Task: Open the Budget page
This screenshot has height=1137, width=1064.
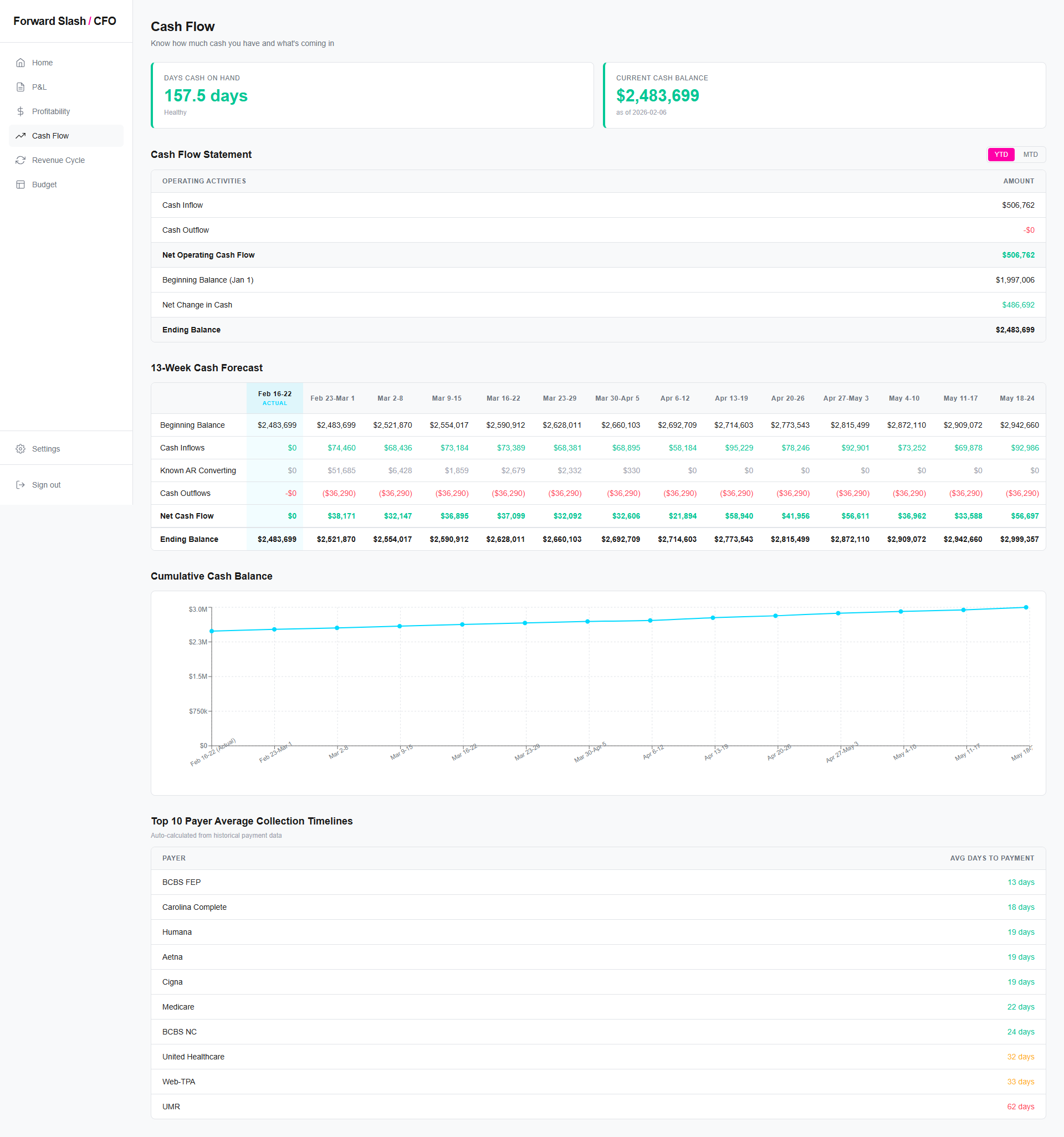Action: click(66, 185)
